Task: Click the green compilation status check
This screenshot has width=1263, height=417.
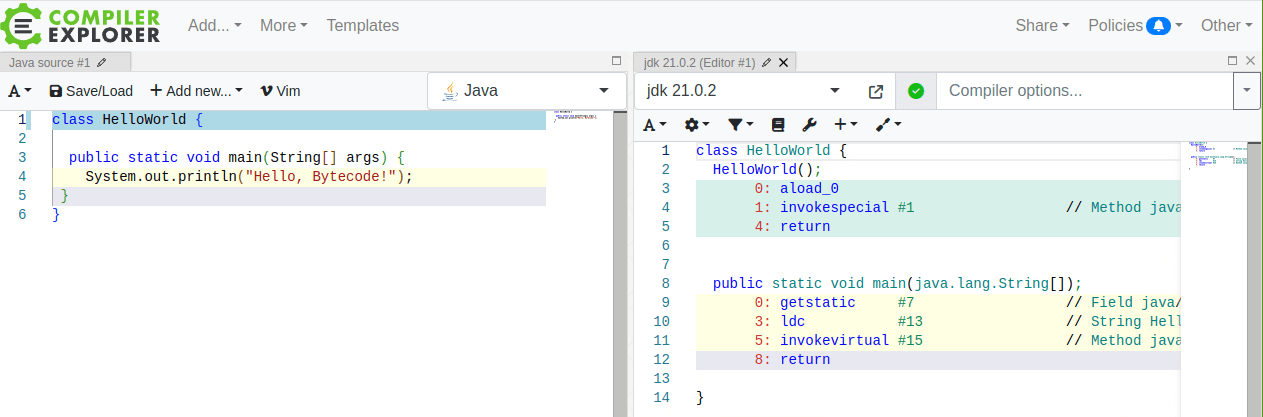Action: tap(916, 91)
